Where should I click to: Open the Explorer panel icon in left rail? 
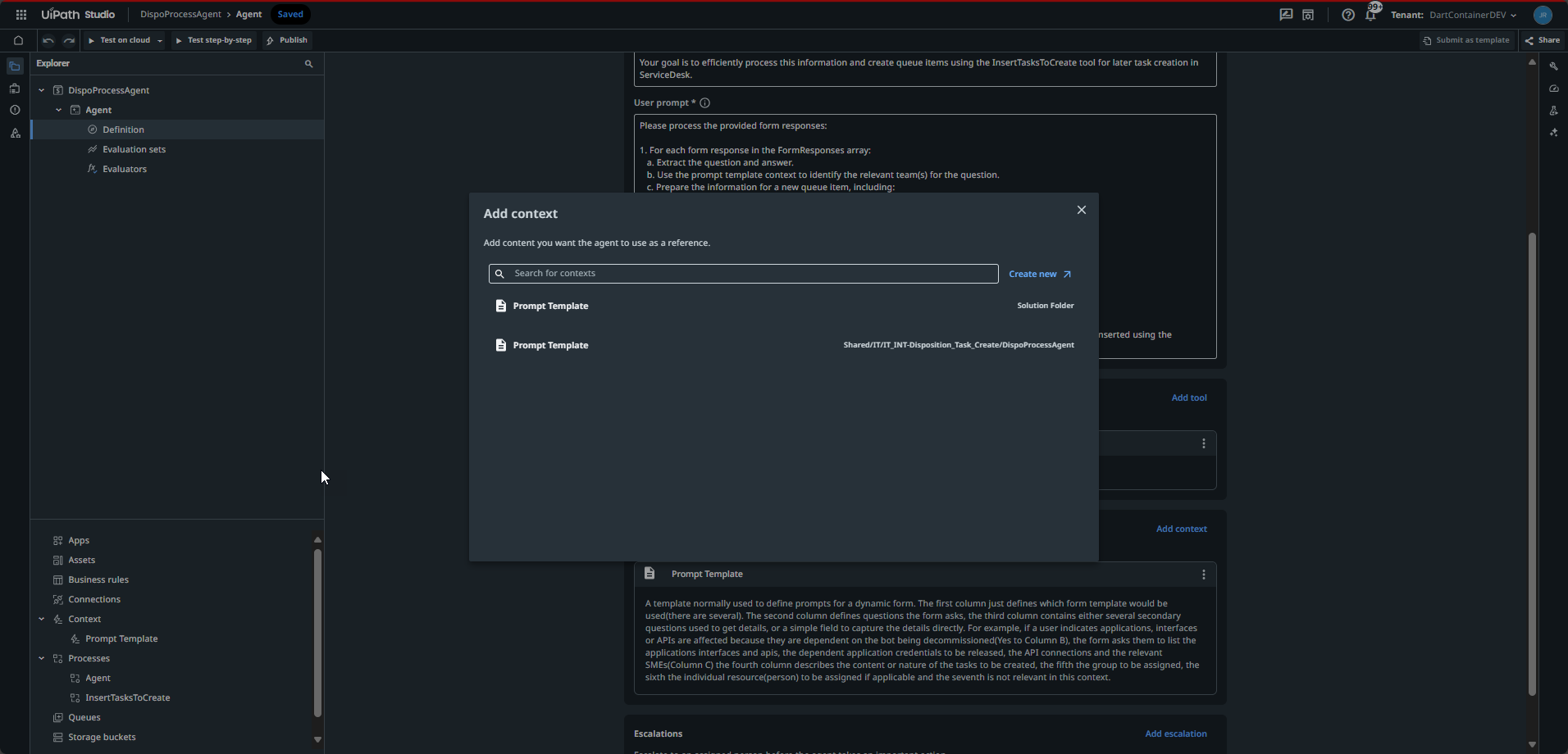click(x=15, y=66)
